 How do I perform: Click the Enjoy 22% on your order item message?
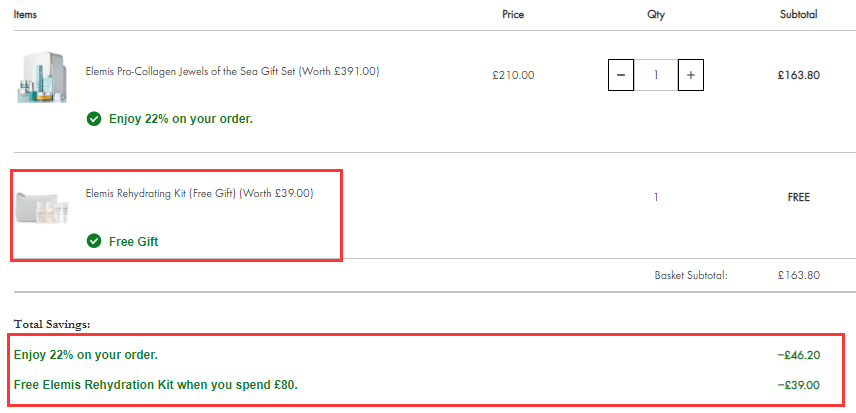(x=181, y=118)
